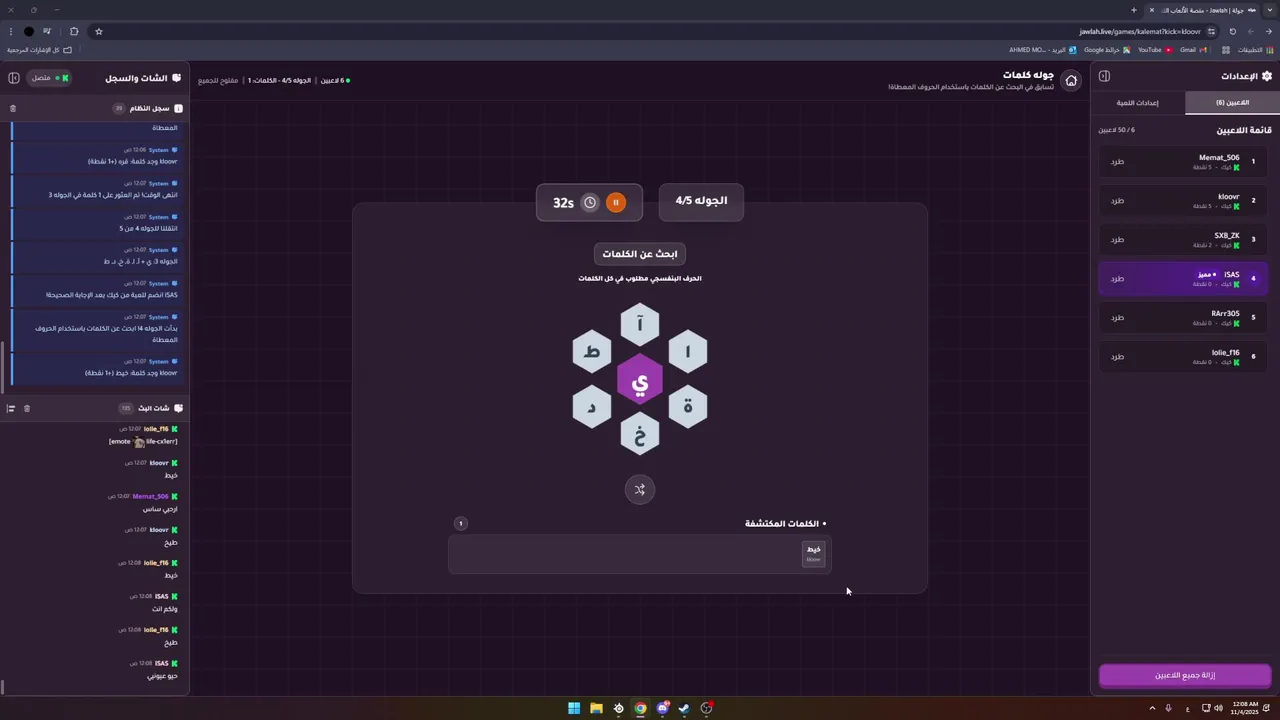Open the خرائط Google bookmark
The width and height of the screenshot is (1280, 720).
tap(1107, 50)
